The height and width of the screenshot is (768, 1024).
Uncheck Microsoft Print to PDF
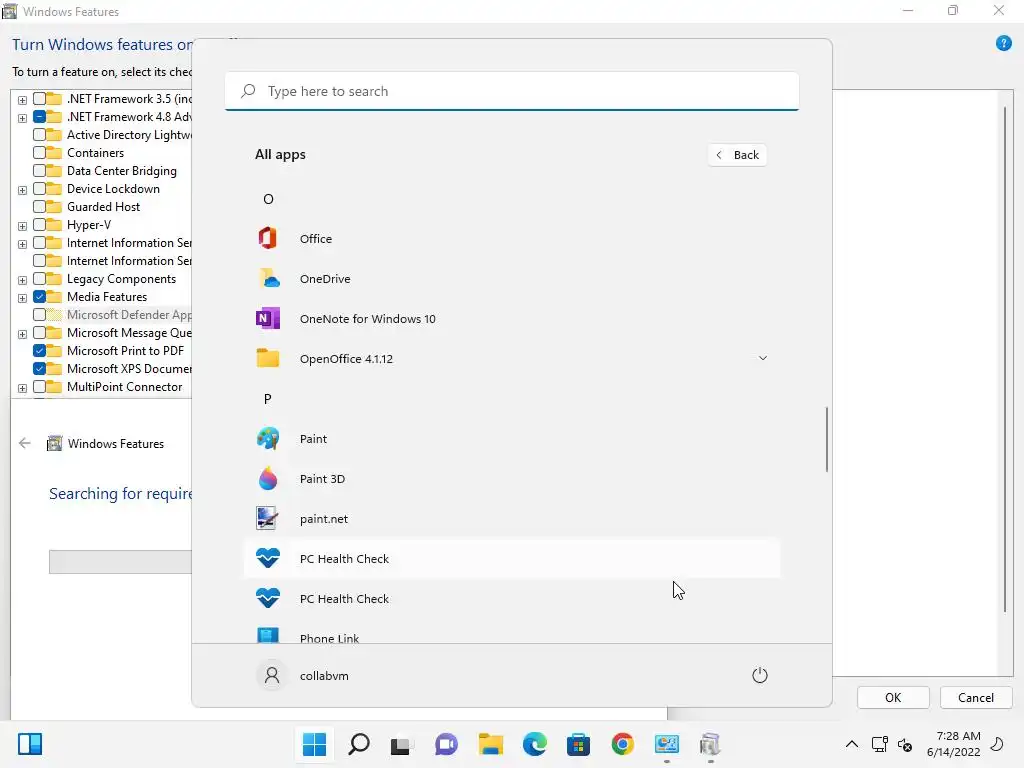tap(39, 351)
